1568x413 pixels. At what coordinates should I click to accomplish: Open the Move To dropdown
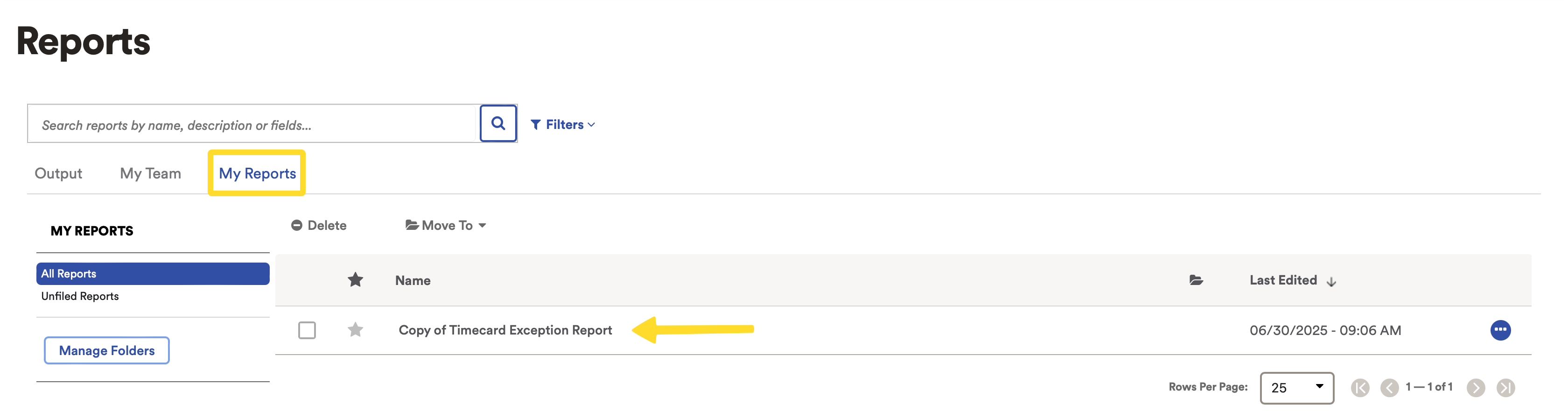pos(446,225)
